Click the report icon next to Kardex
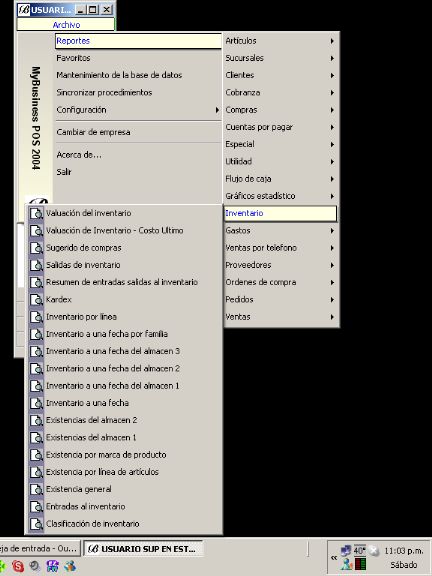Image resolution: width=432 pixels, height=576 pixels. pyautogui.click(x=36, y=300)
